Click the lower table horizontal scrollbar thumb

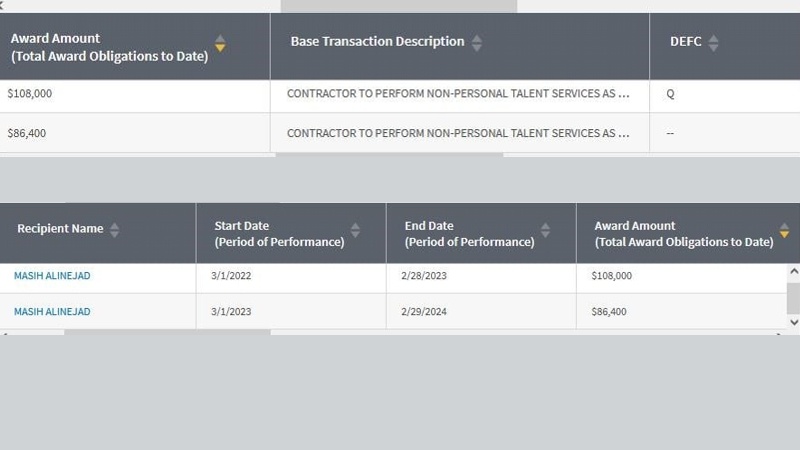tap(167, 333)
